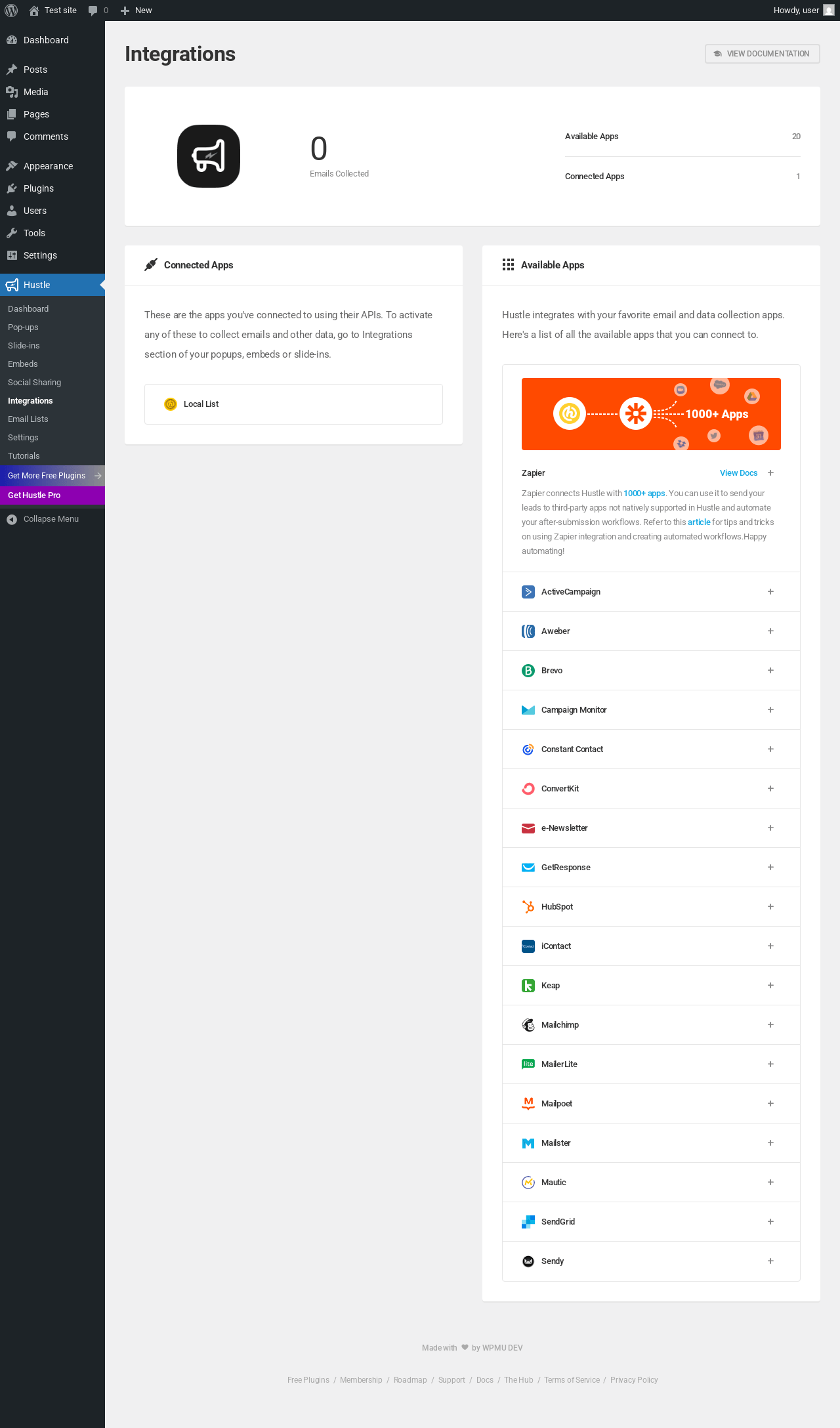Viewport: 840px width, 1428px height.
Task: Click the Campaign Monitor app icon
Action: click(528, 710)
